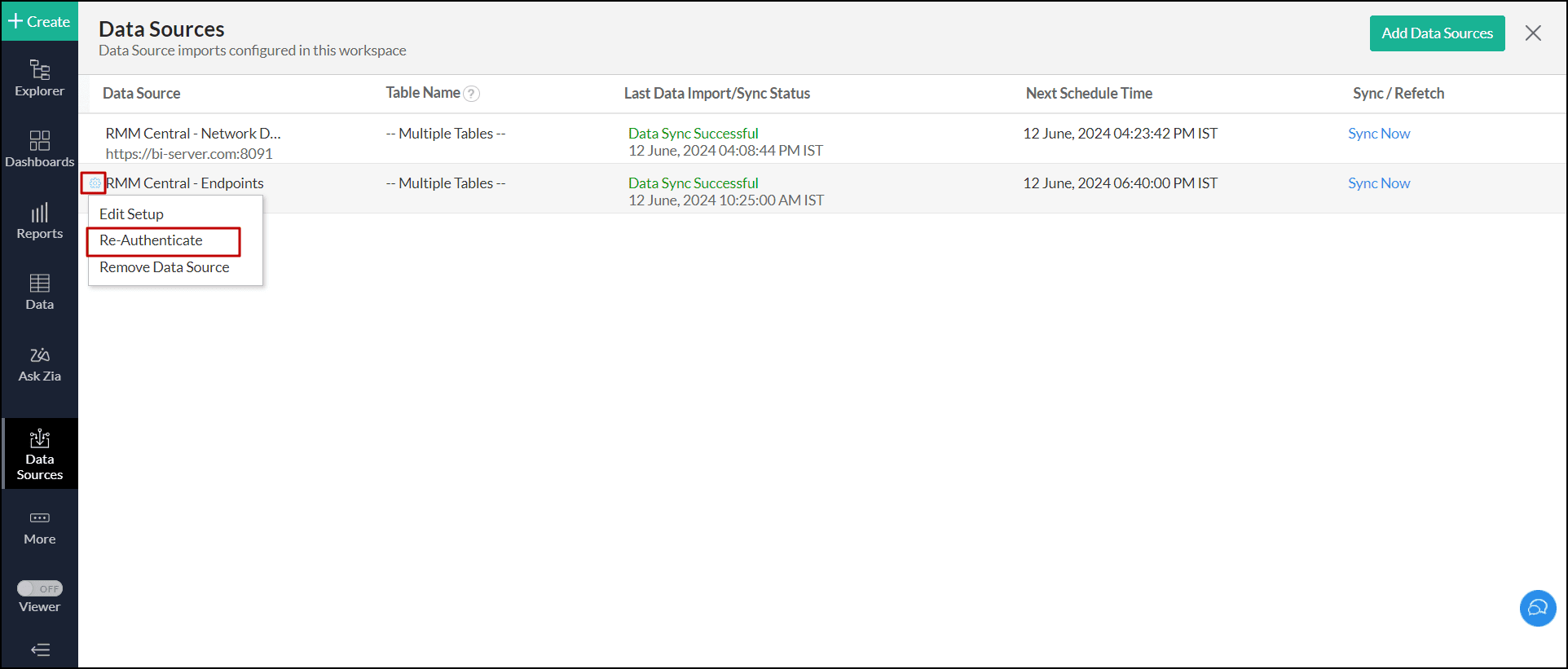Collapse the left sidebar with the arrow icon
1568x669 pixels.
(40, 649)
